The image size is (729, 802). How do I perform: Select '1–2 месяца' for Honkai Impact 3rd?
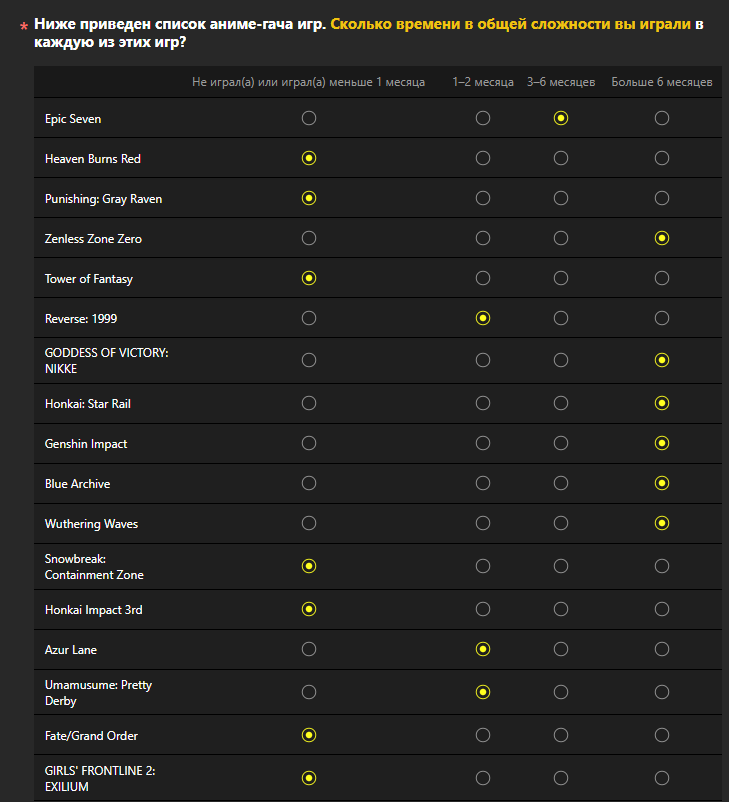(x=482, y=609)
